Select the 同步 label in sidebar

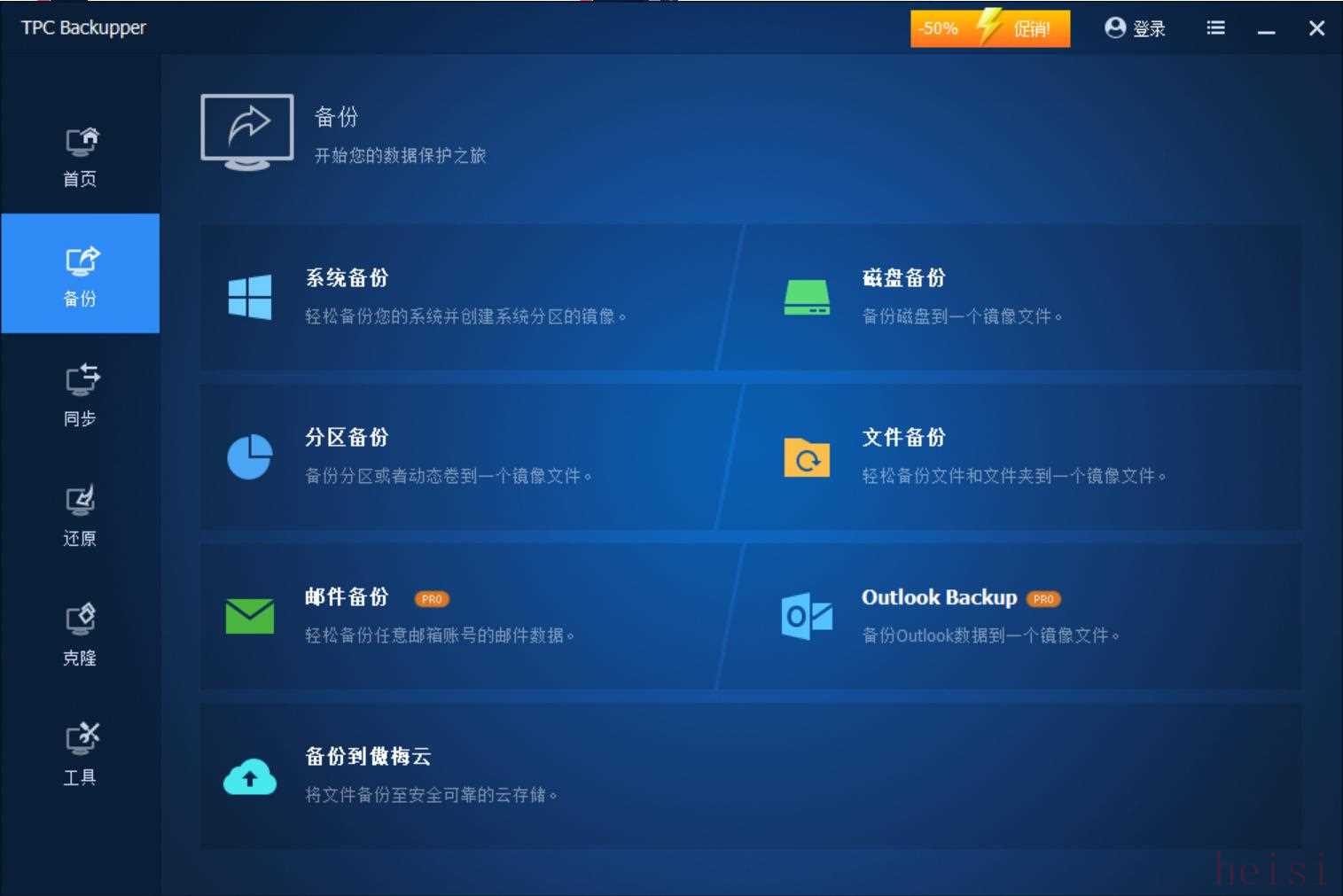click(80, 418)
